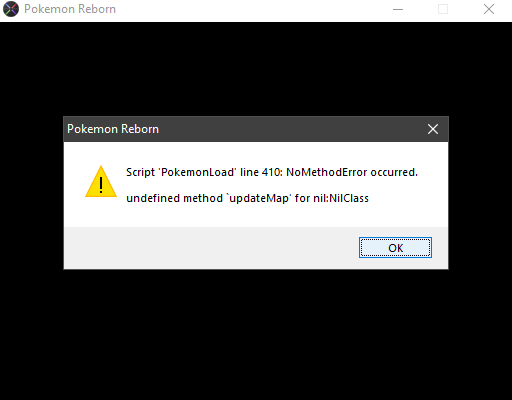Click the grey dialog footer beside OK
The image size is (512, 400).
[210, 248]
